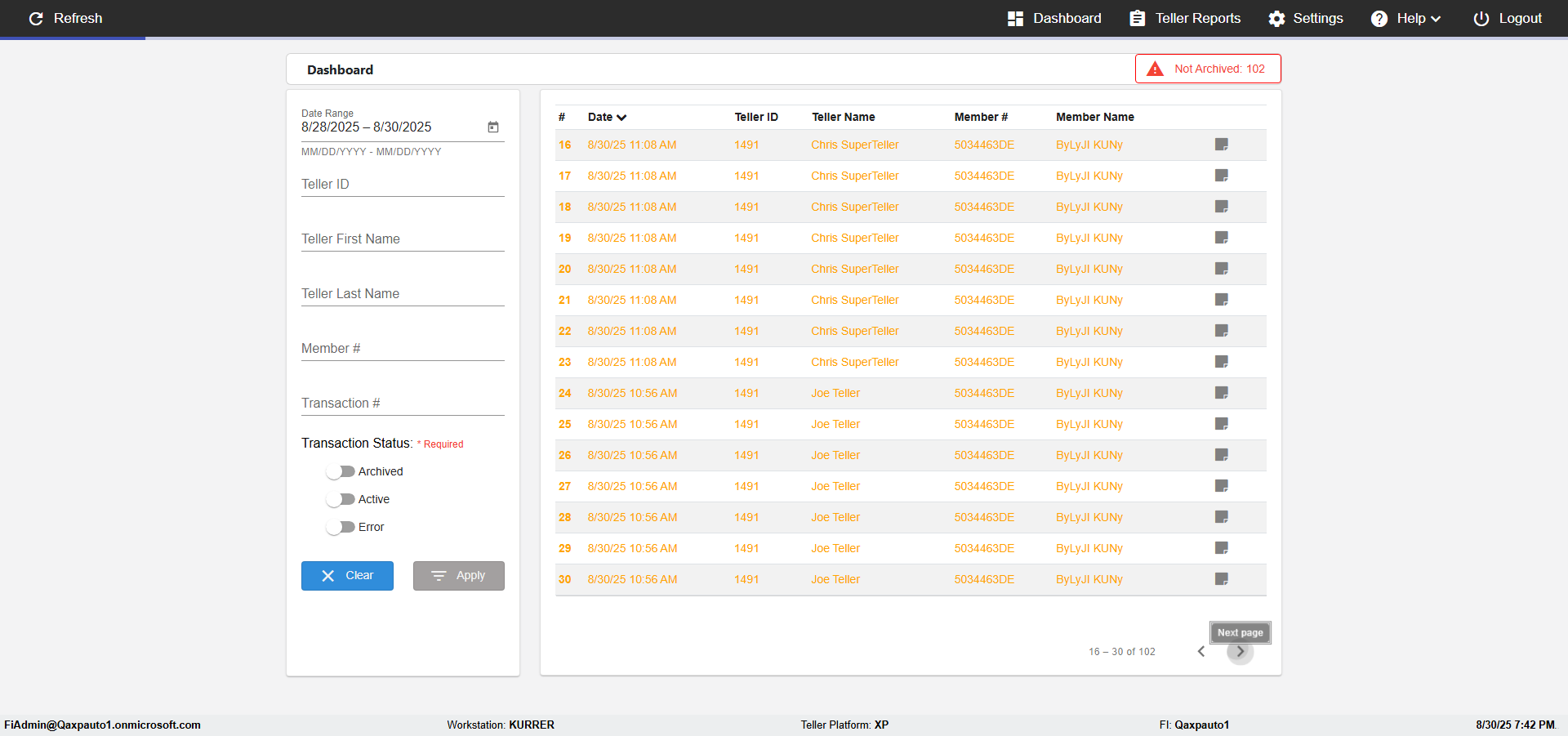Click the Member Name column header
Image resolution: width=1568 pixels, height=736 pixels.
pyautogui.click(x=1095, y=117)
